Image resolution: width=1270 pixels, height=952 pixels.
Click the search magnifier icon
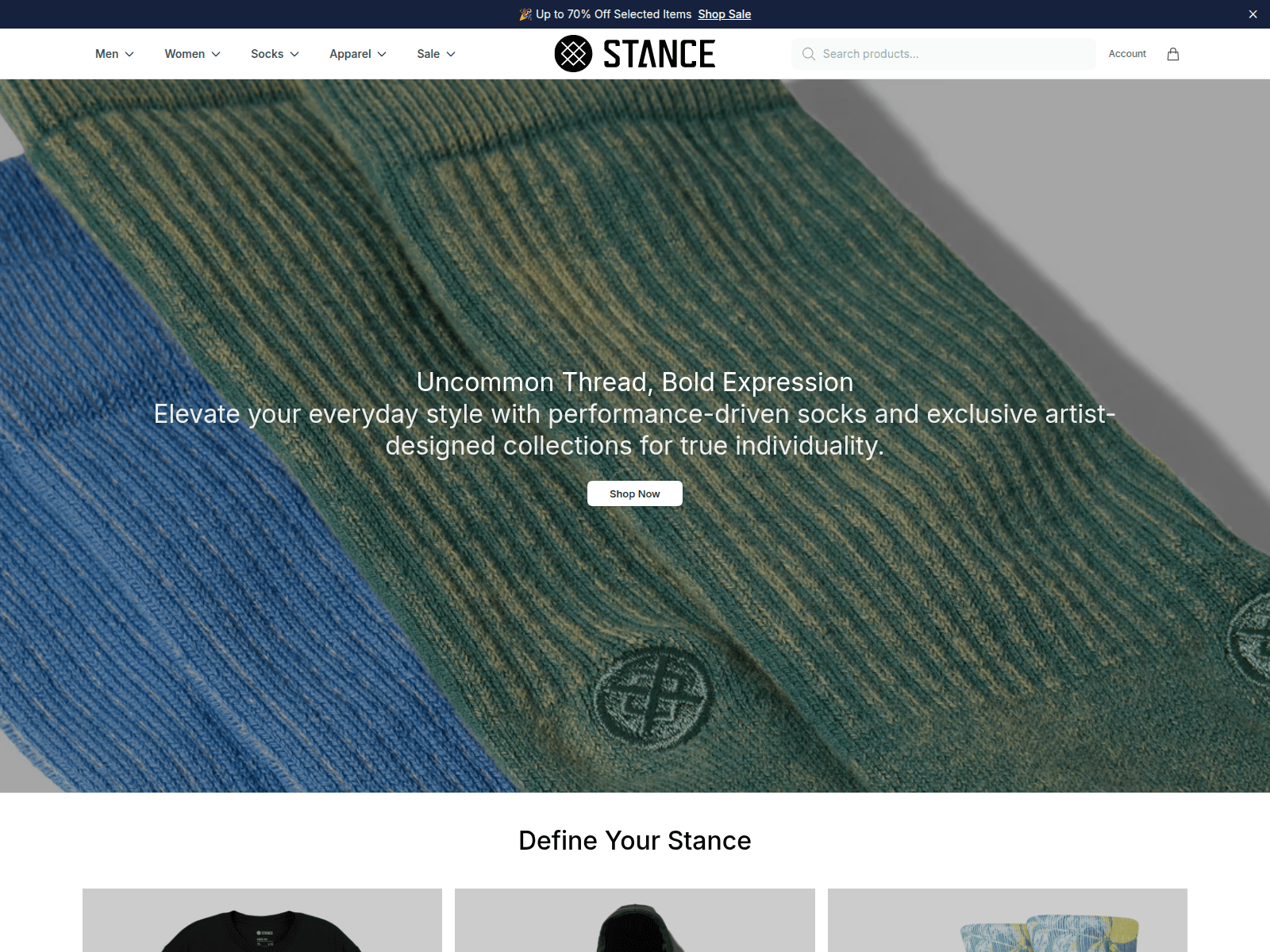click(x=809, y=54)
